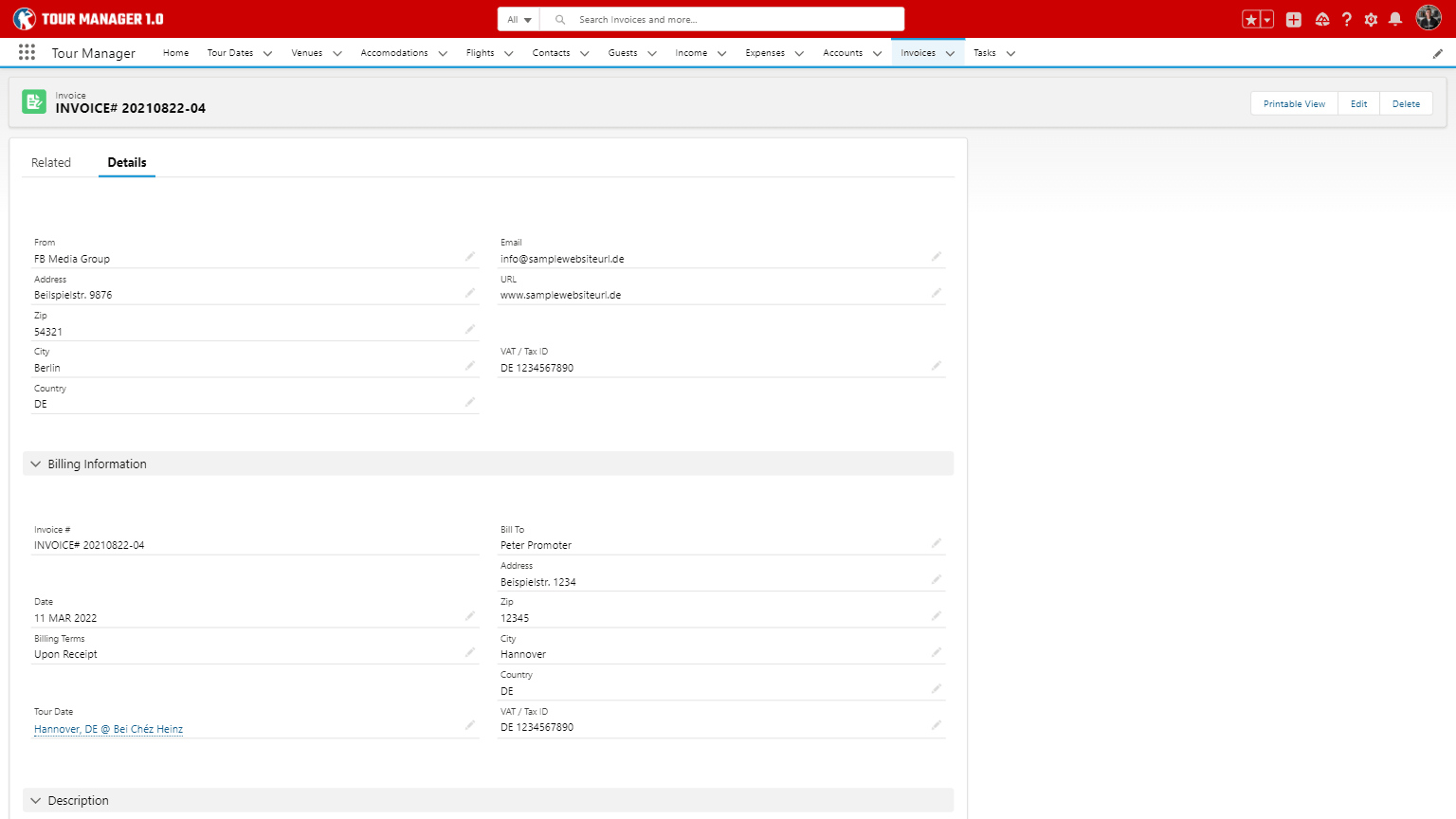Edit the Bill To pencil icon
Viewport: 1456px width, 819px height.
(936, 543)
